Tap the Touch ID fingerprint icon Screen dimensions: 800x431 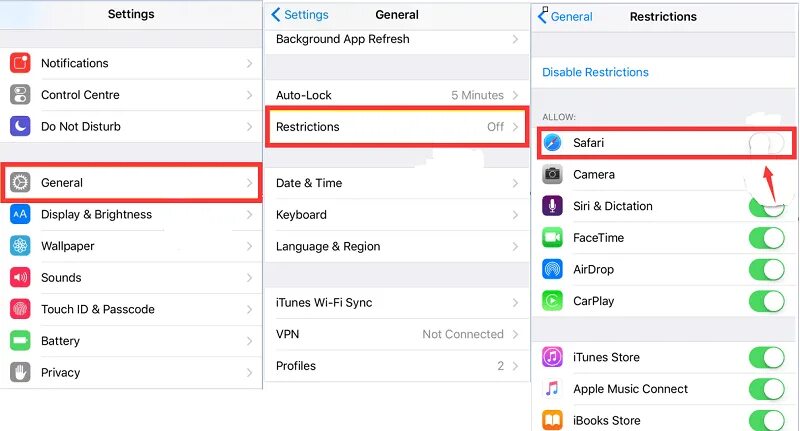(x=20, y=309)
